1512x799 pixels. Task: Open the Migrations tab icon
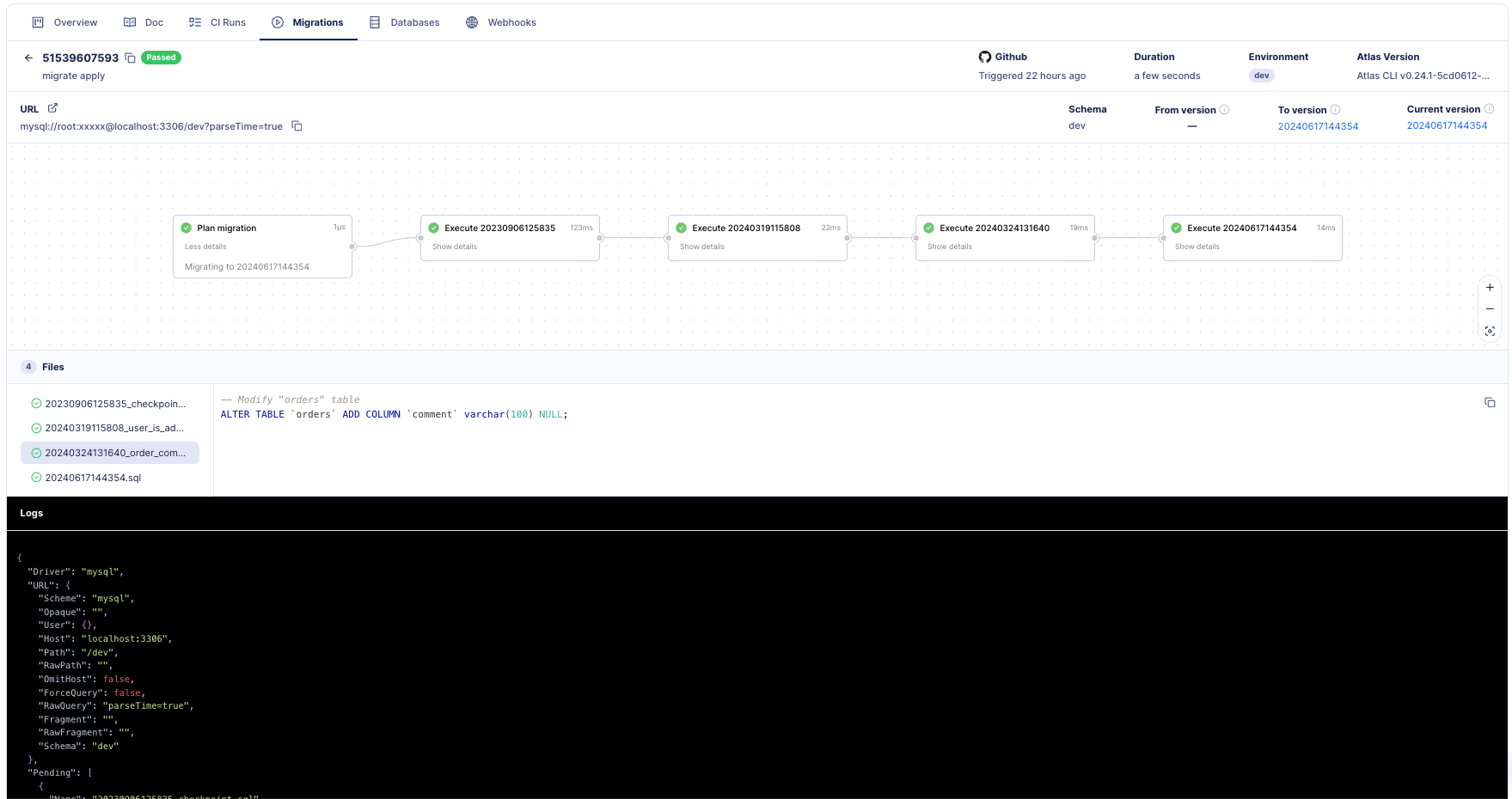(277, 22)
